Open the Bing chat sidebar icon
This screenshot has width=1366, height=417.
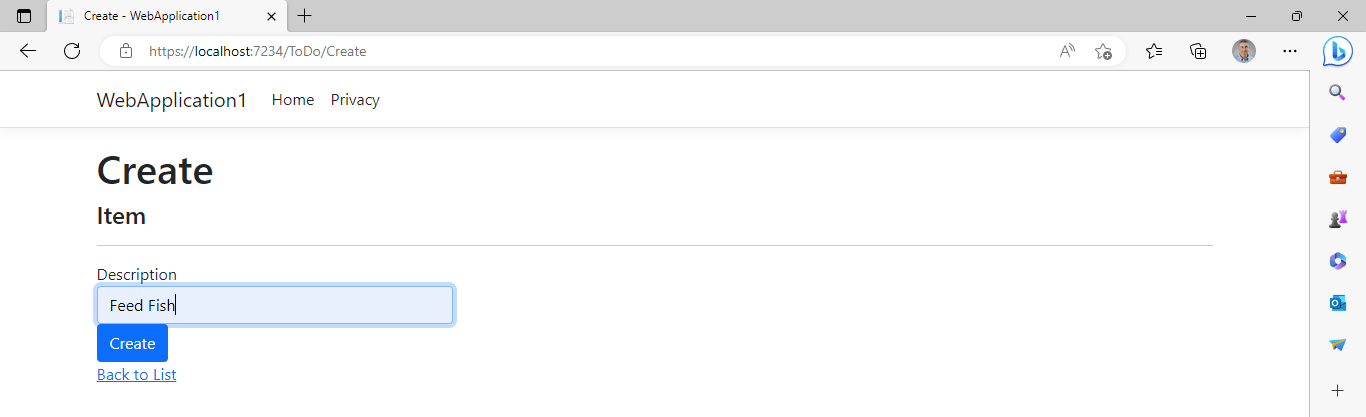coord(1337,51)
